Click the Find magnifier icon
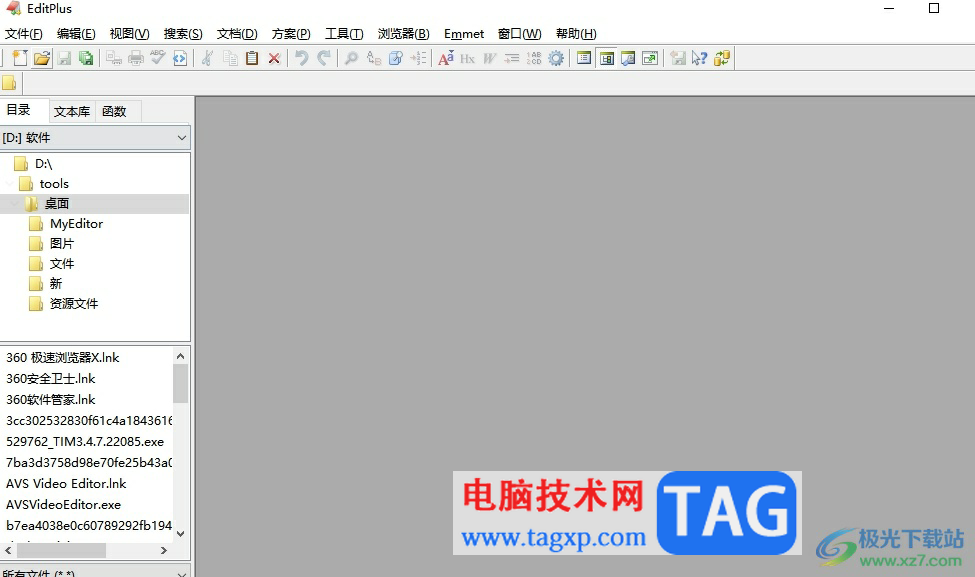The width and height of the screenshot is (975, 577). pyautogui.click(x=351, y=58)
